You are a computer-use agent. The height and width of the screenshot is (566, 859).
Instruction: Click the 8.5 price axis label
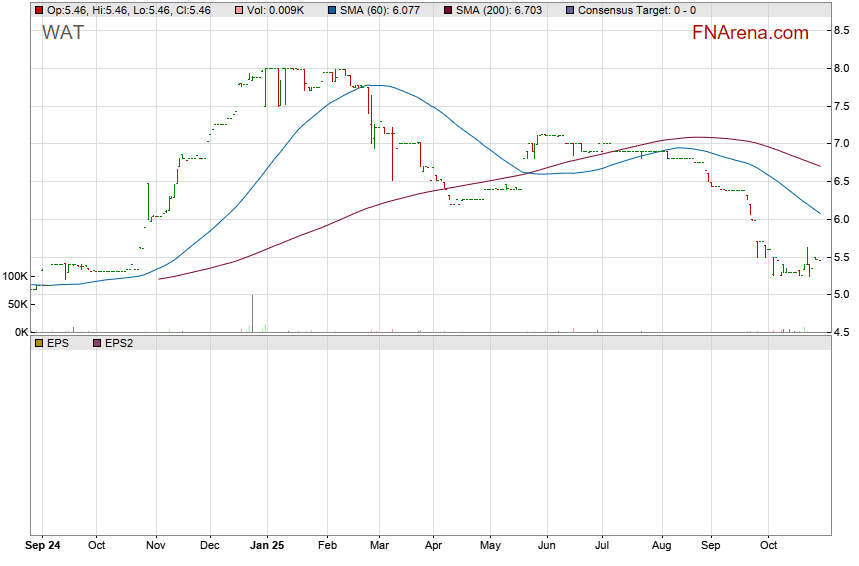(x=842, y=31)
